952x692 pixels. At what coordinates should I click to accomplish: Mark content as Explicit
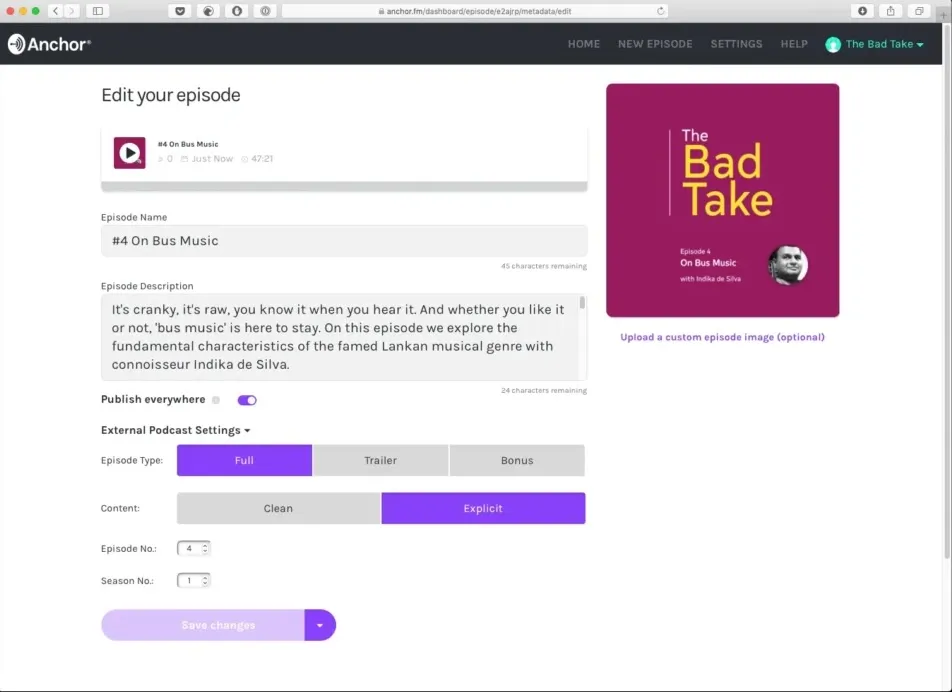pyautogui.click(x=483, y=508)
